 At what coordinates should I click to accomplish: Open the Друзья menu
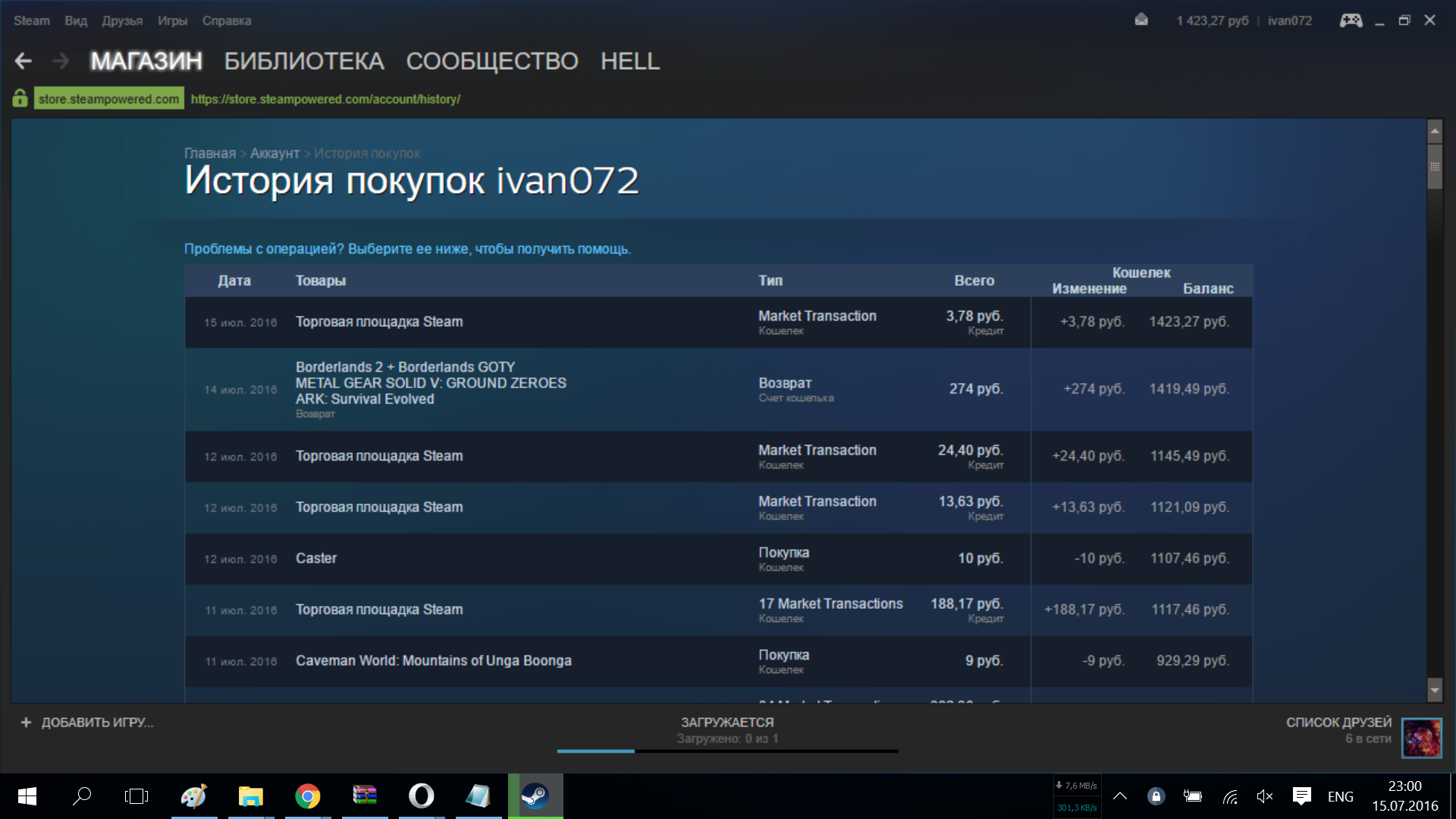(122, 20)
